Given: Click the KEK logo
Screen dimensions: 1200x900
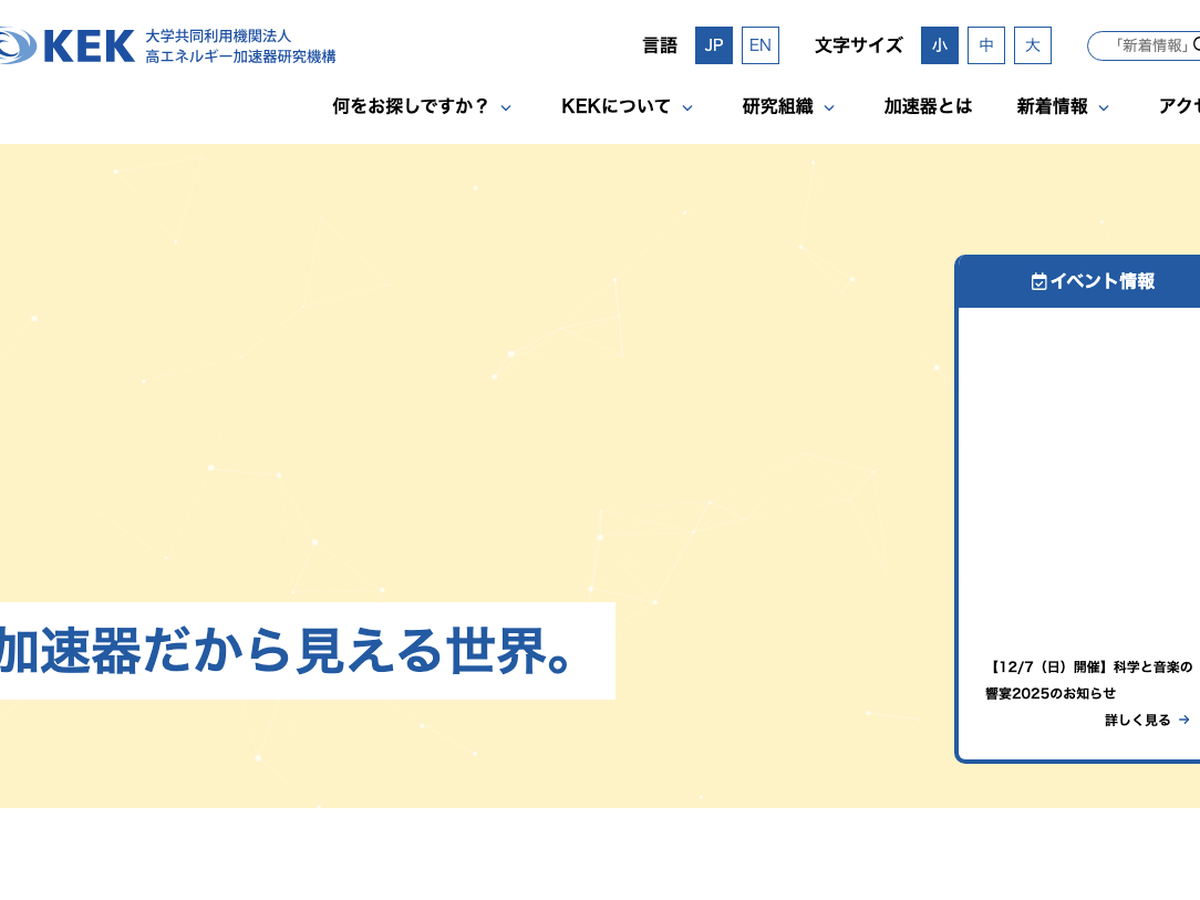Looking at the screenshot, I should (x=70, y=46).
